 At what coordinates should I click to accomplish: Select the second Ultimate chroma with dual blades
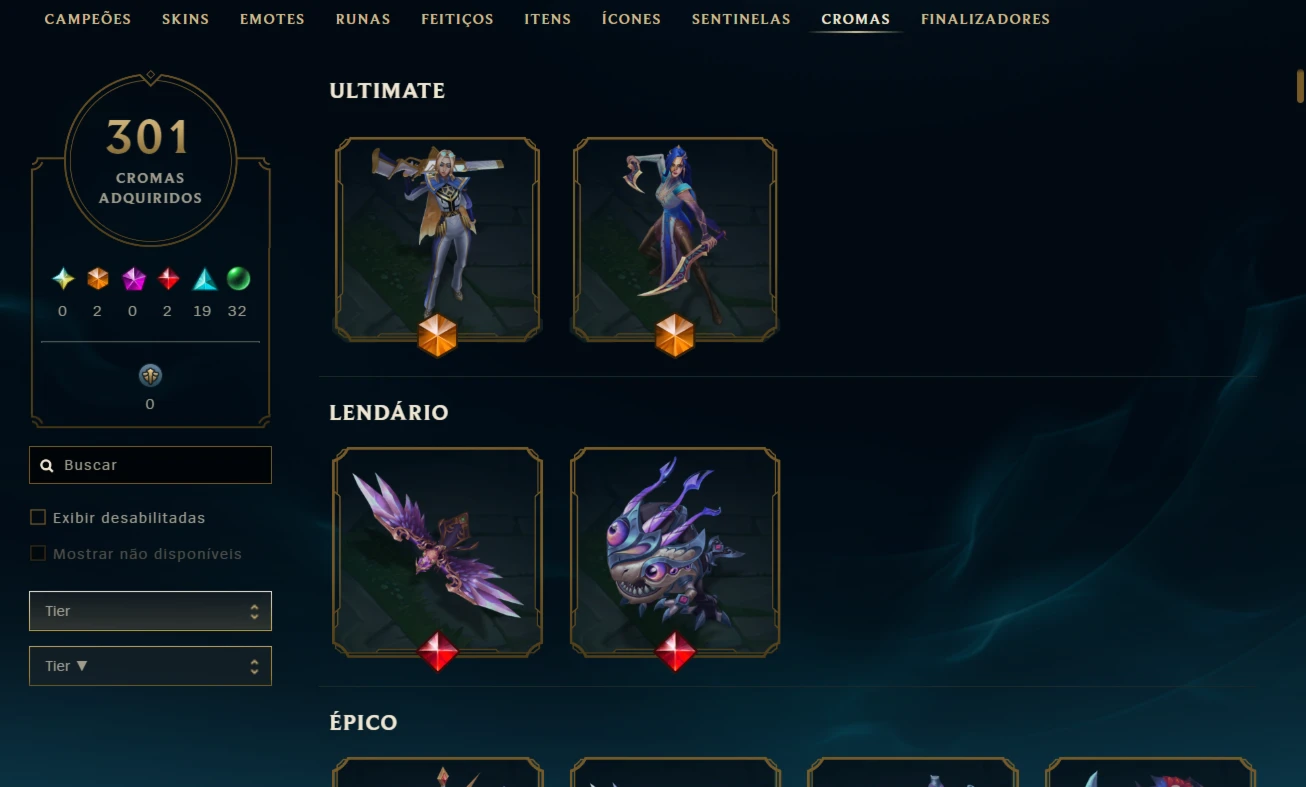pos(675,240)
